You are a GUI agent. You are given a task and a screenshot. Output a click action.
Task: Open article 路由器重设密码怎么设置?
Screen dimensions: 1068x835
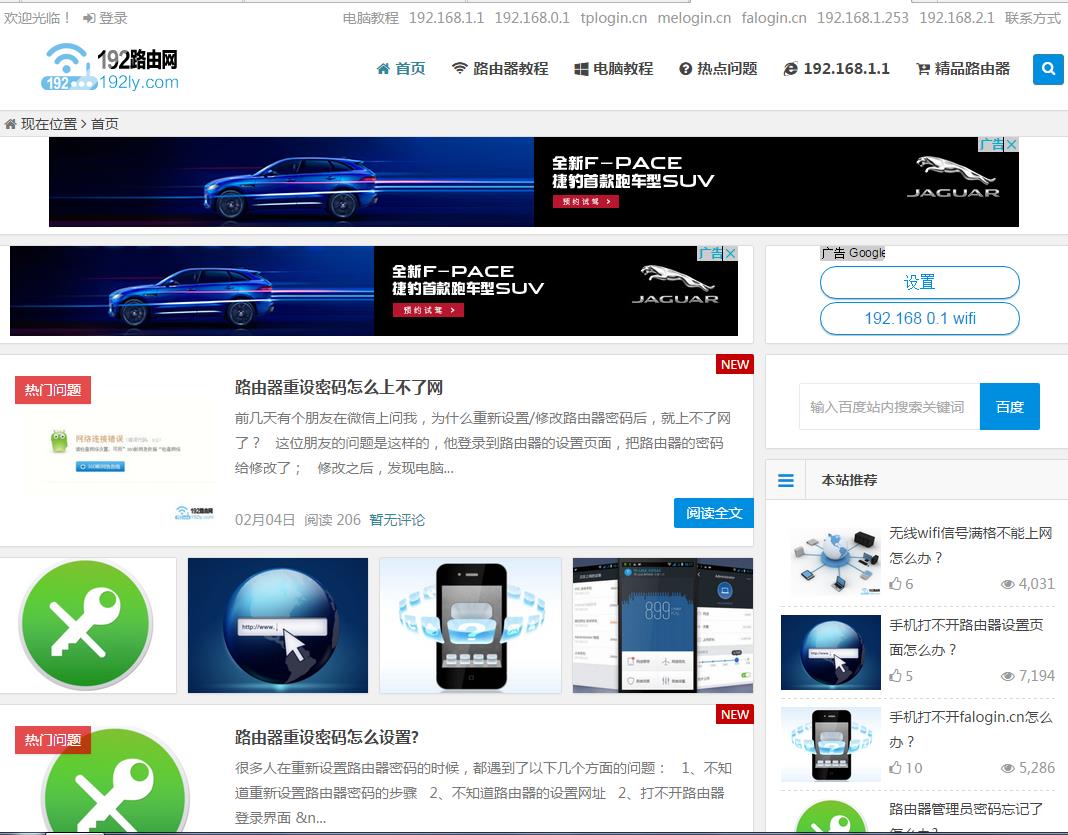(327, 738)
